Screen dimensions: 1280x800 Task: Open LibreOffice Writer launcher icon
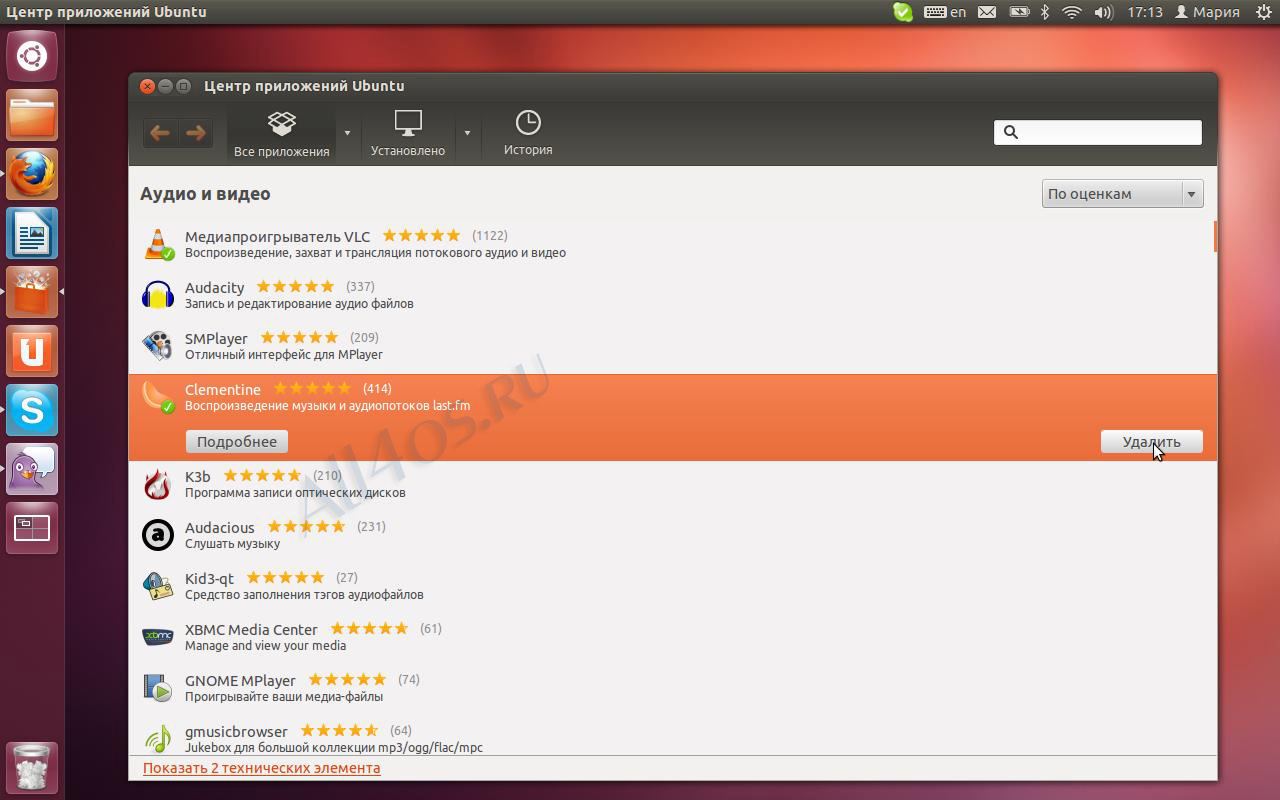click(x=32, y=233)
